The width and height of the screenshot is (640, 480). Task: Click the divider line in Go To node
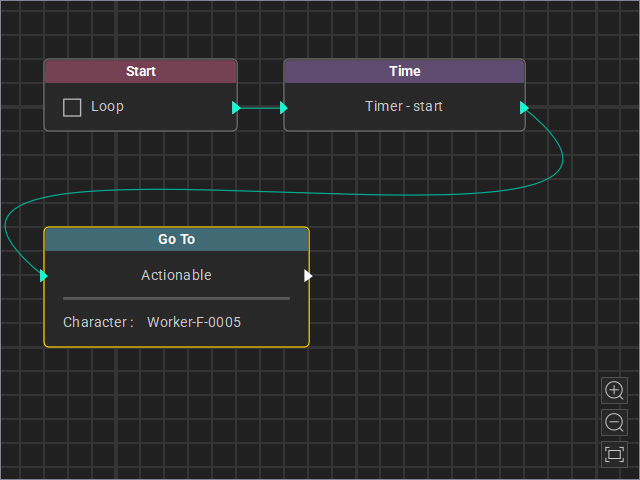pos(176,298)
